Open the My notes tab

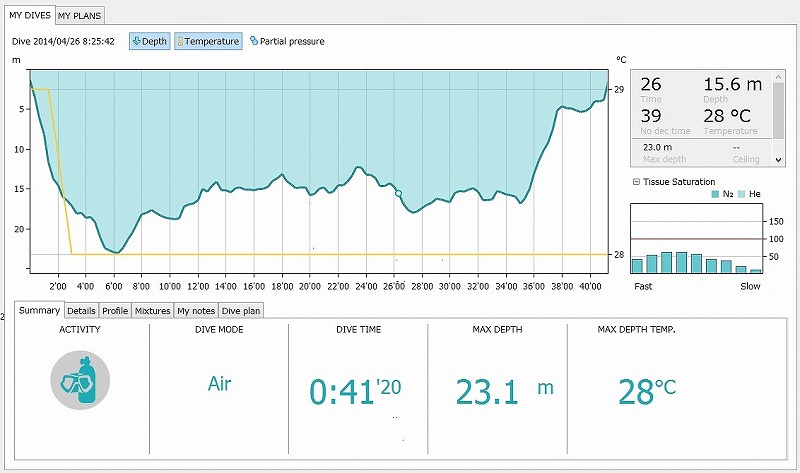pyautogui.click(x=195, y=311)
